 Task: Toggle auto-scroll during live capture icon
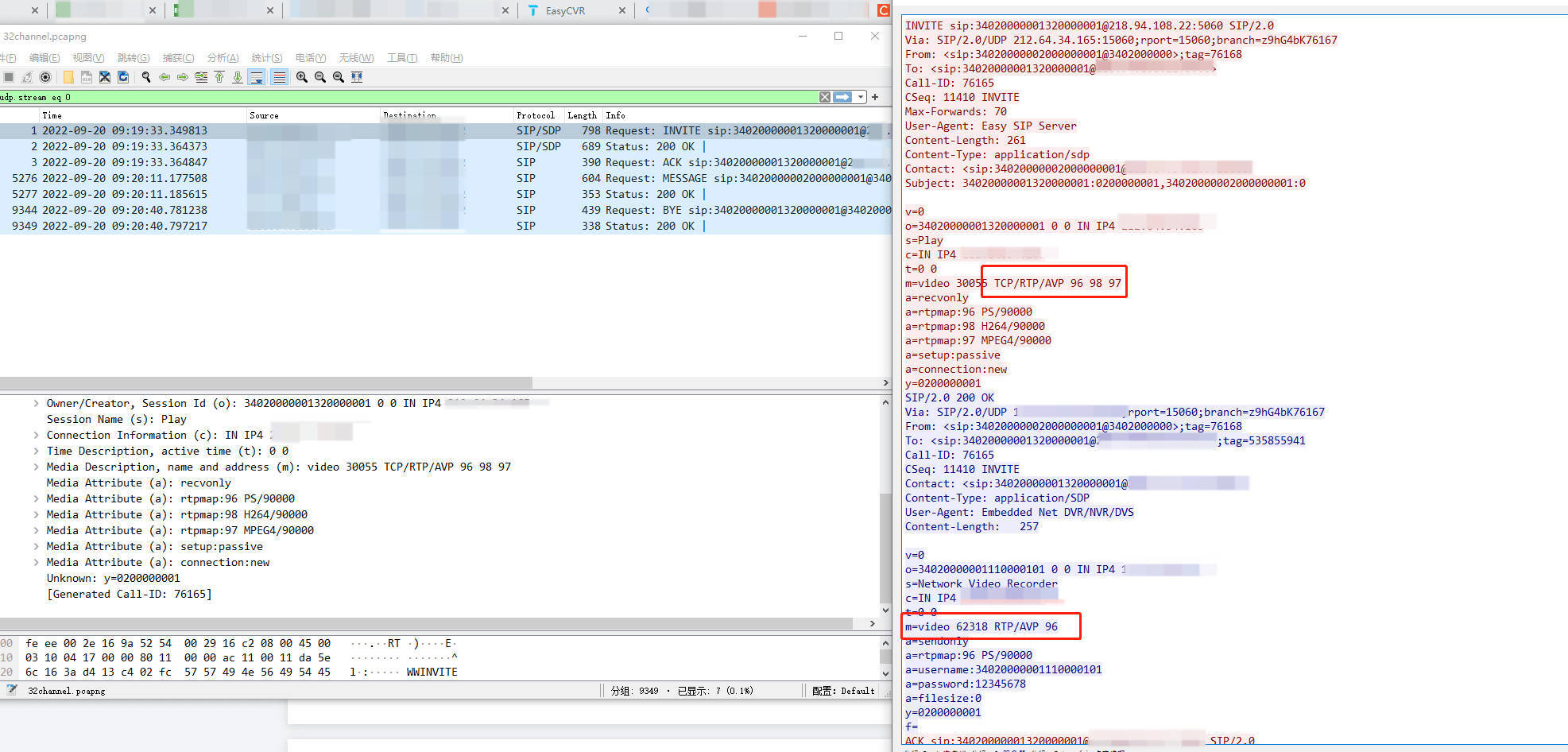click(x=257, y=77)
